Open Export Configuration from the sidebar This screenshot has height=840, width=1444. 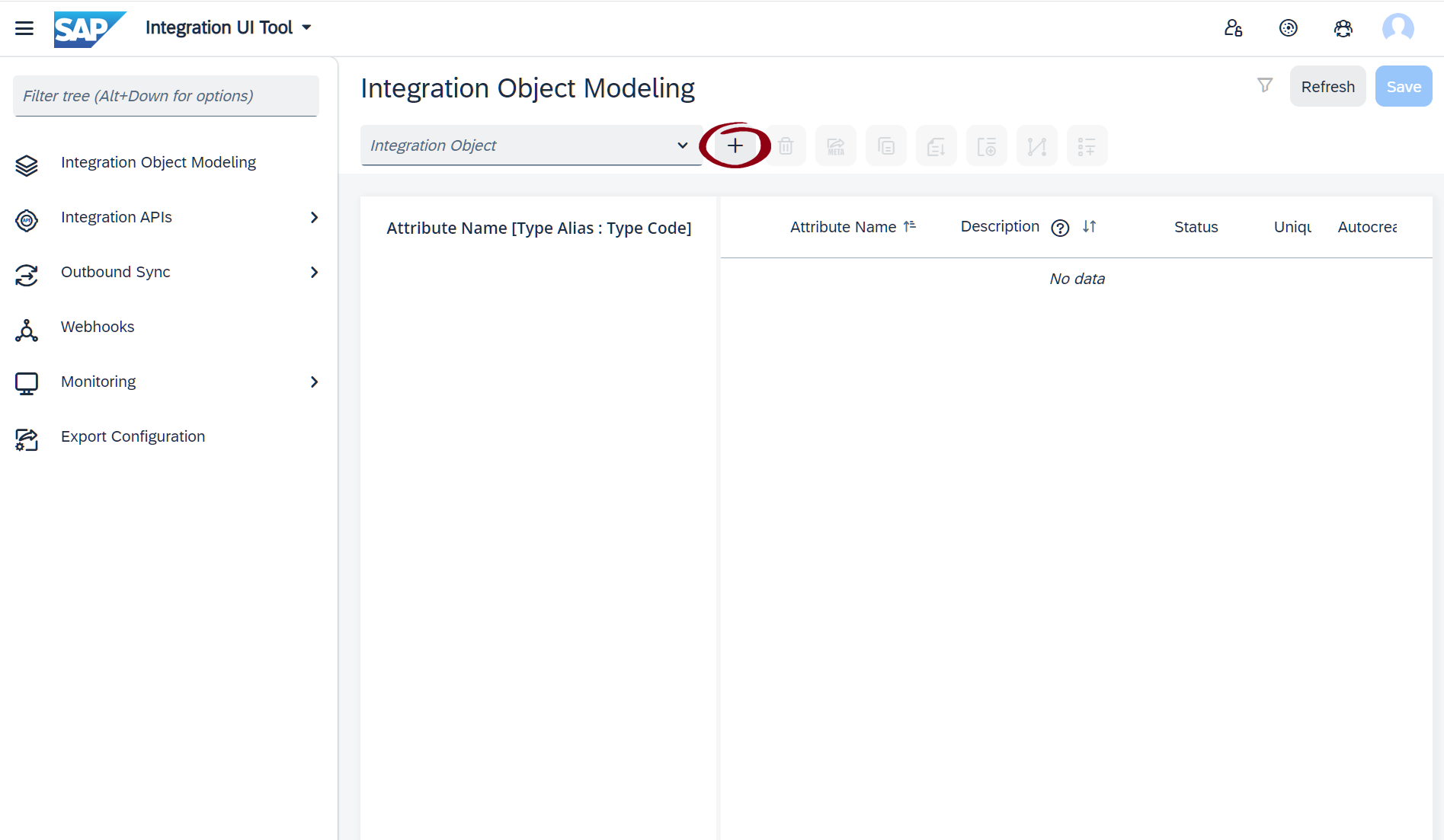pos(133,436)
